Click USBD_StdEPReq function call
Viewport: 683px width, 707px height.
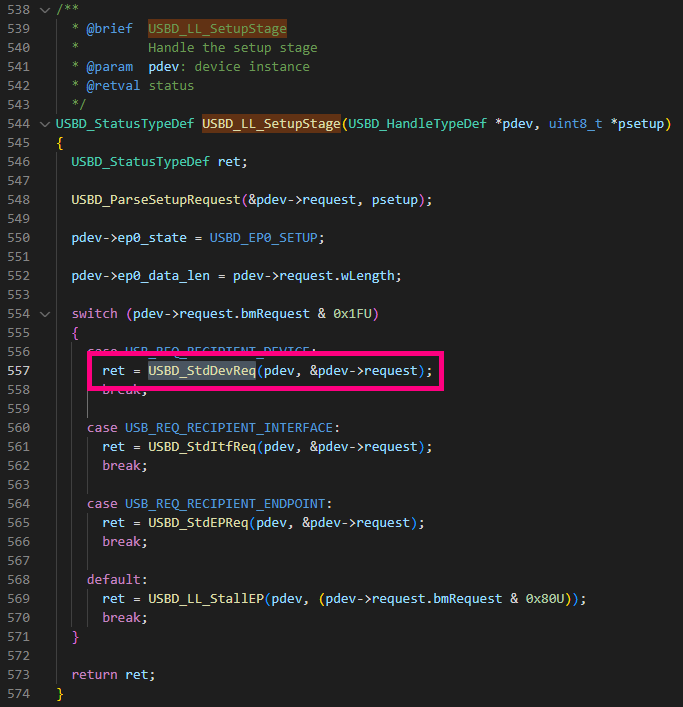198,523
